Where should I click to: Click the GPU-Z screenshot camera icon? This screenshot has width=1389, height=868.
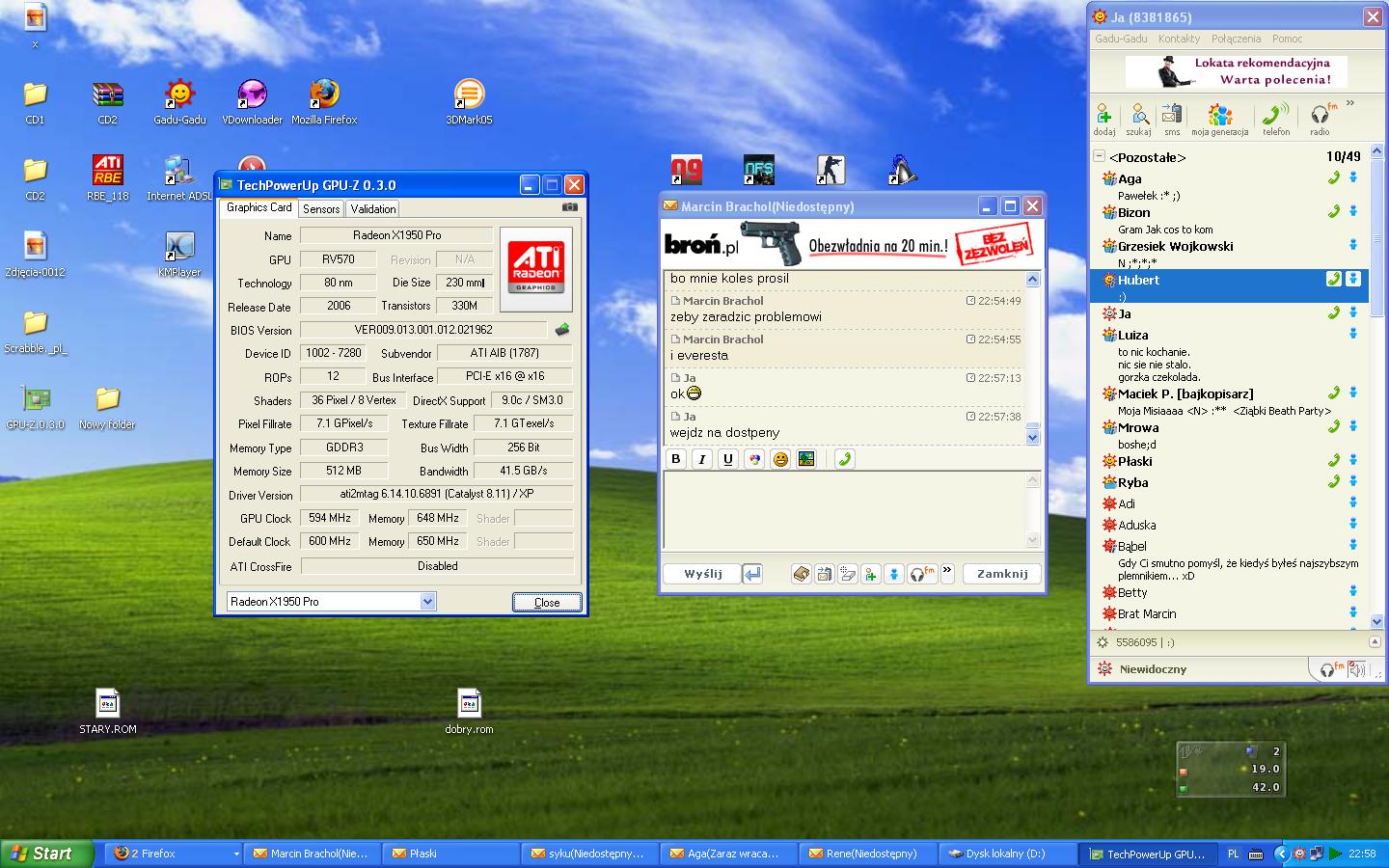(x=570, y=207)
